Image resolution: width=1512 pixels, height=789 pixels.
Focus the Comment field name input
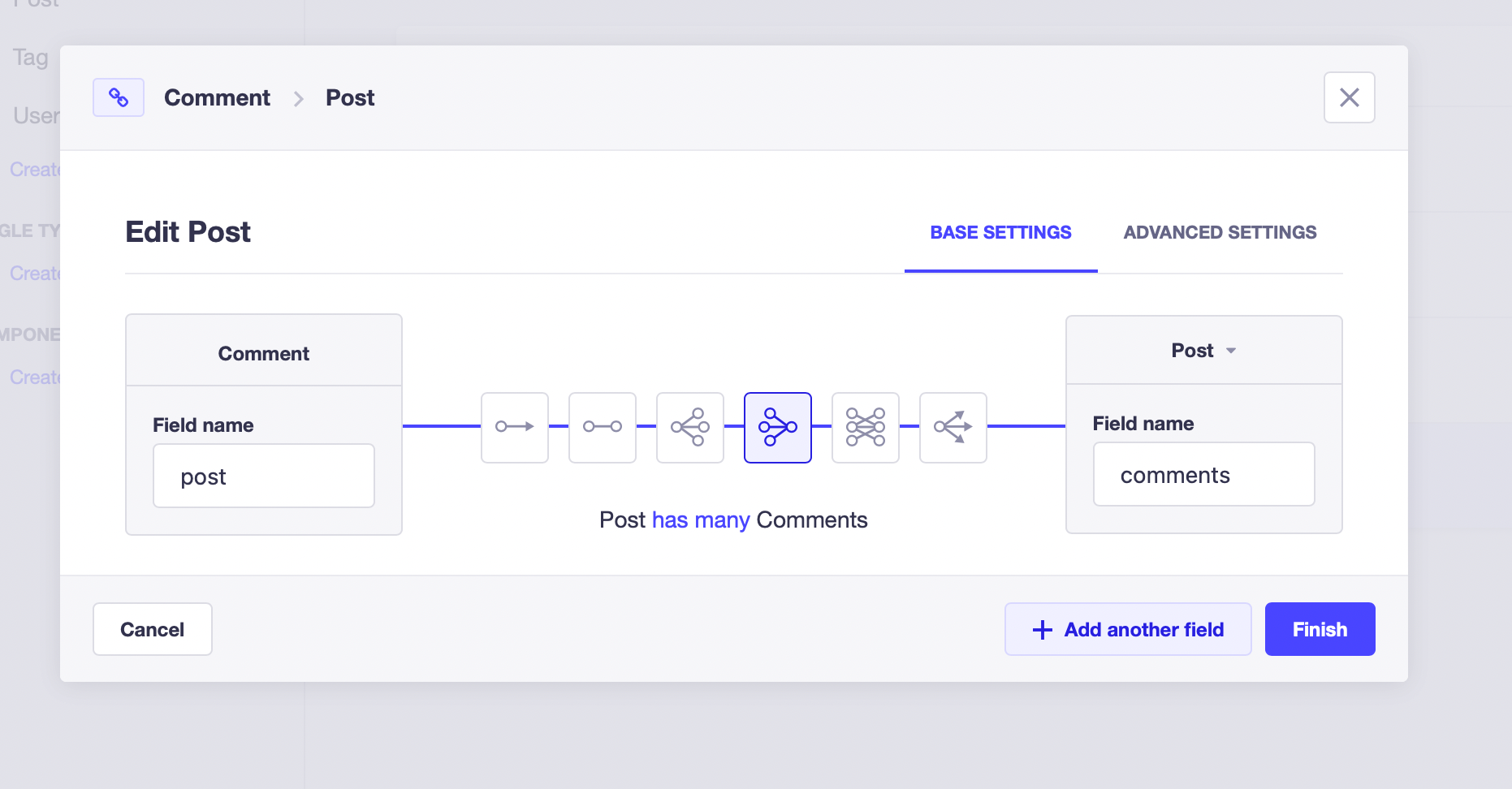(264, 476)
